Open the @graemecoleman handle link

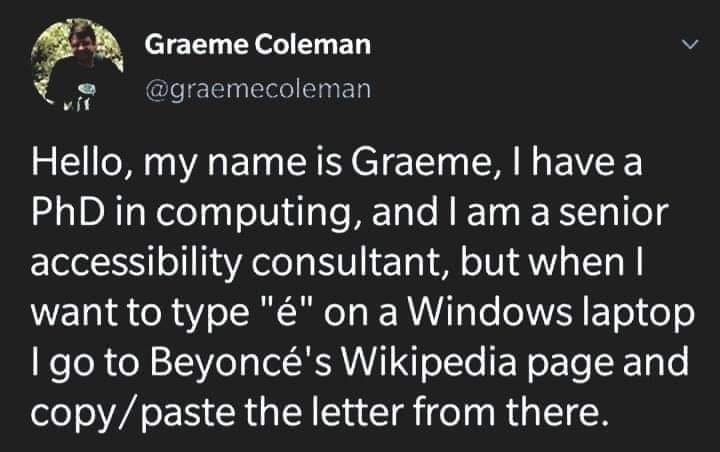click(258, 89)
